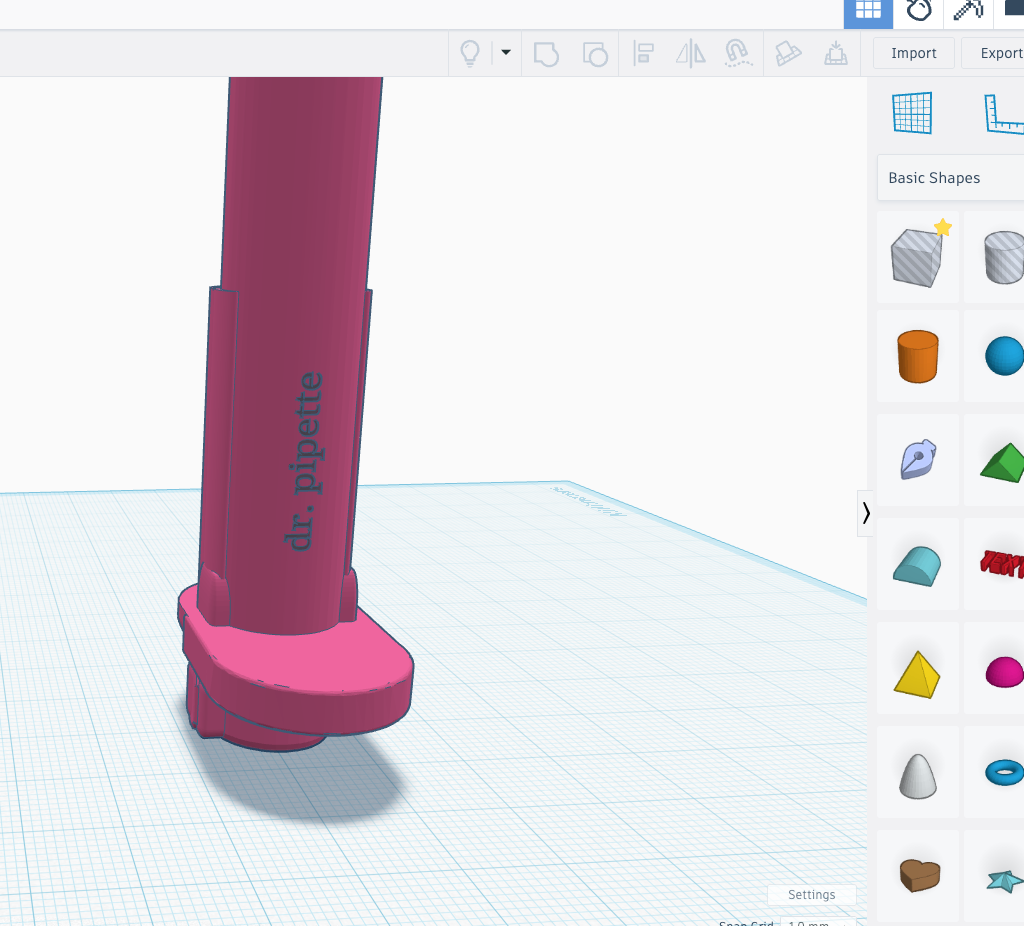The image size is (1024, 926).
Task: Click the Ungroup shapes icon
Action: (x=595, y=54)
